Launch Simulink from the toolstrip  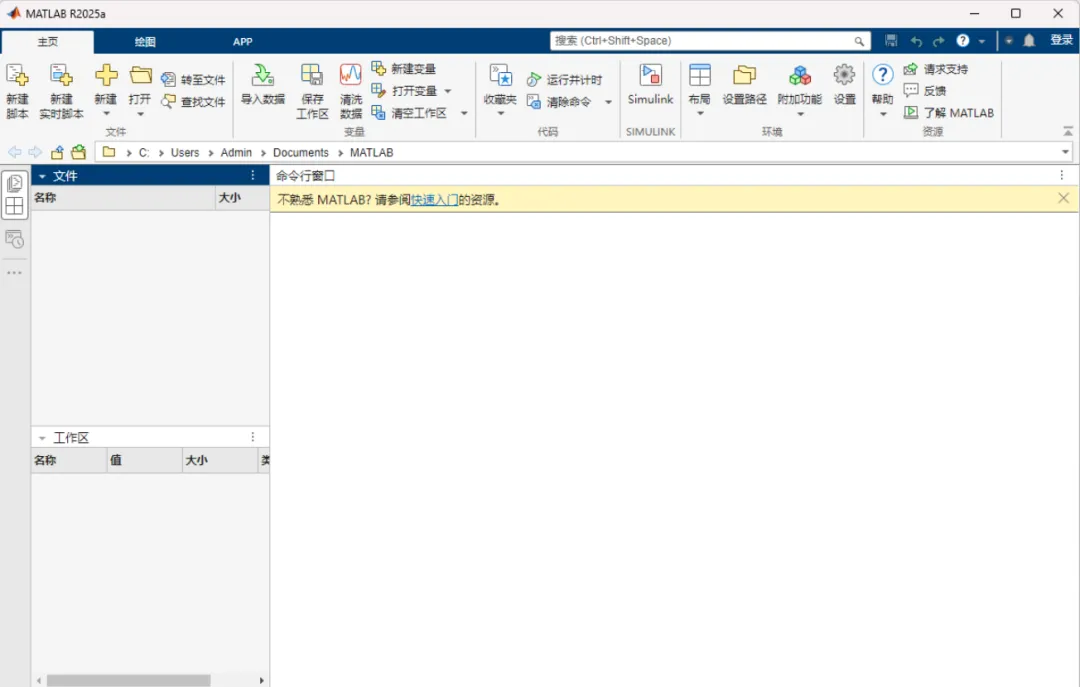[x=650, y=85]
